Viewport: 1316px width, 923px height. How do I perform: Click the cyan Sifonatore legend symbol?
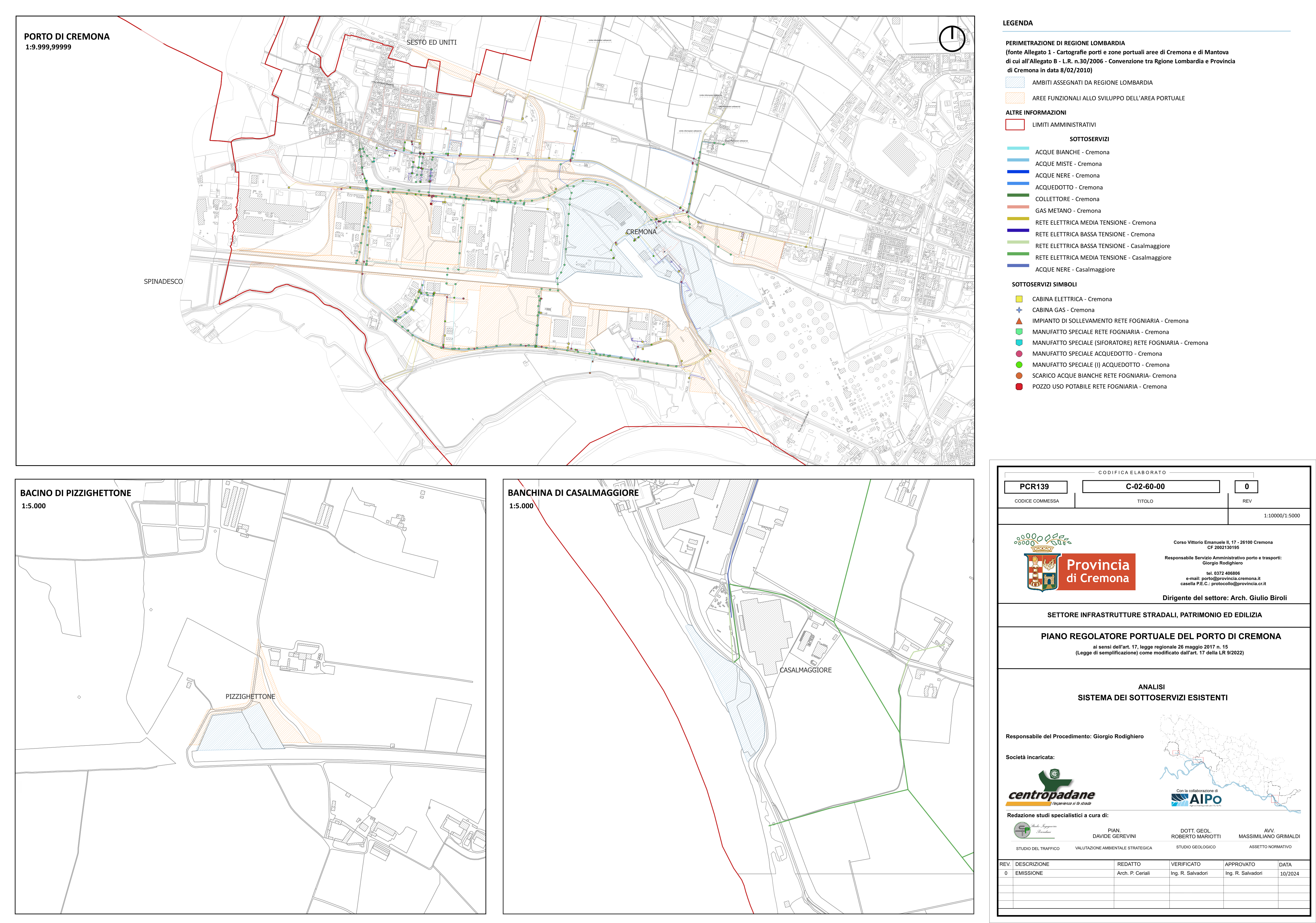click(x=1019, y=343)
